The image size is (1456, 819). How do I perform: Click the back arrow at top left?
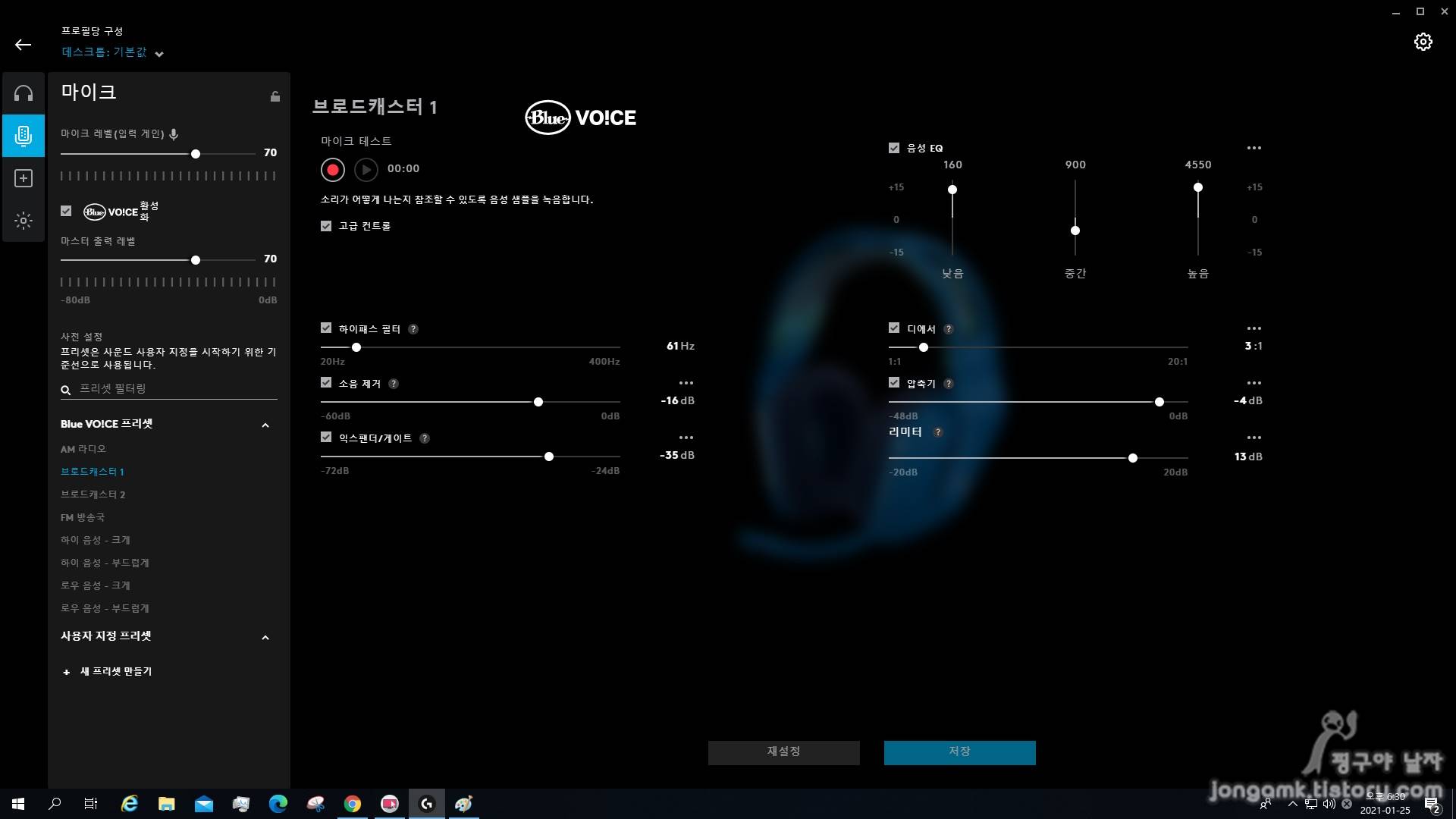pos(23,45)
